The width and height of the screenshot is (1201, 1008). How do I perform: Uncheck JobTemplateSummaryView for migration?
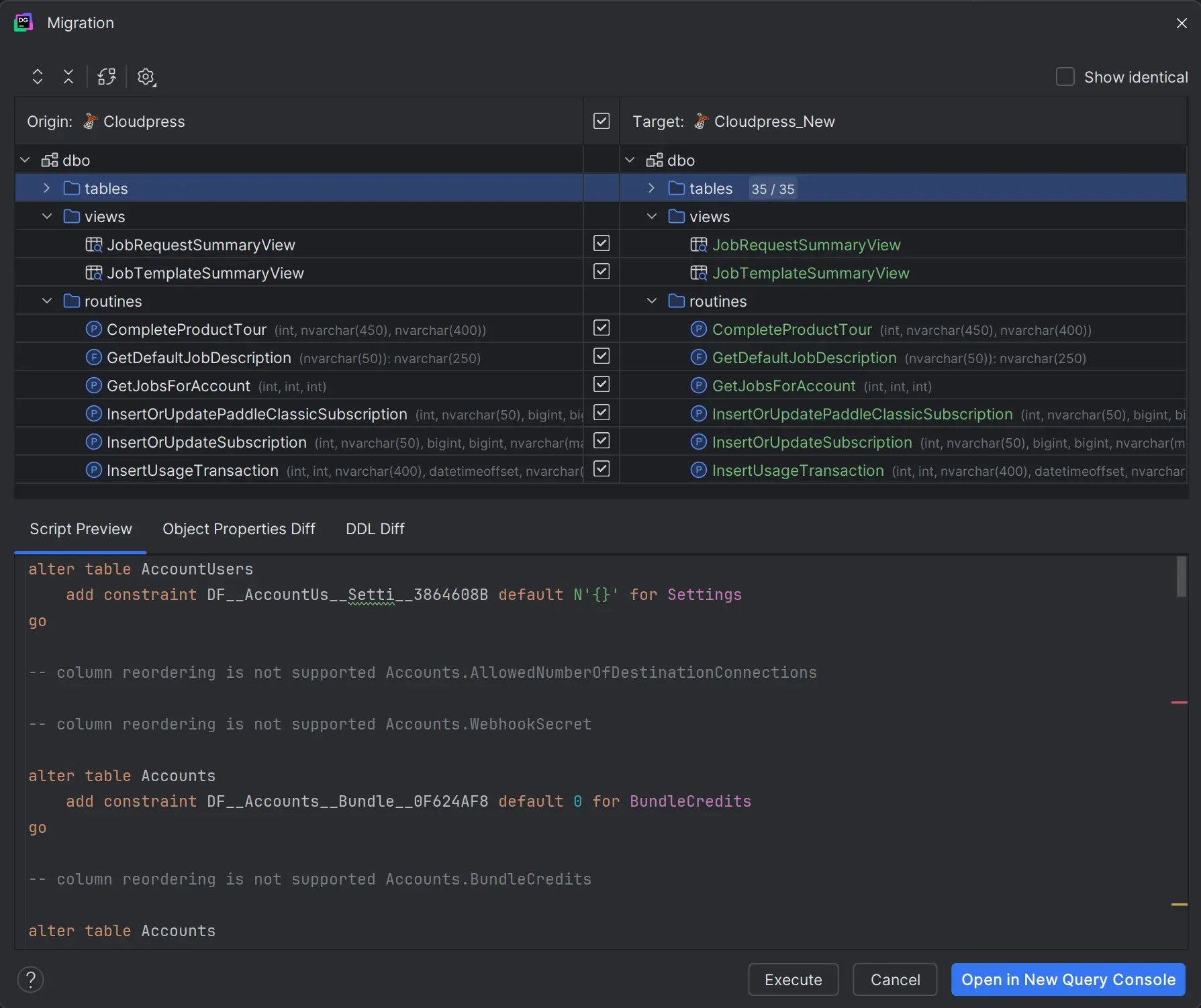click(x=601, y=272)
